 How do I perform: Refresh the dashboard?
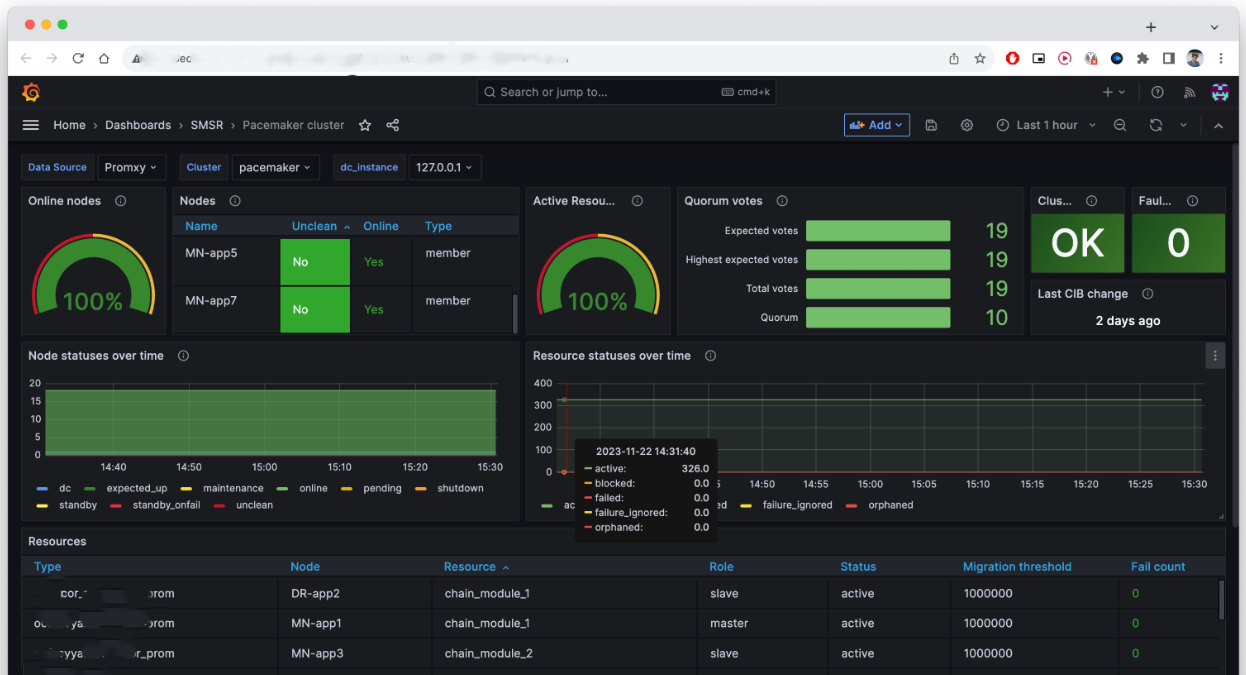[x=1156, y=125]
